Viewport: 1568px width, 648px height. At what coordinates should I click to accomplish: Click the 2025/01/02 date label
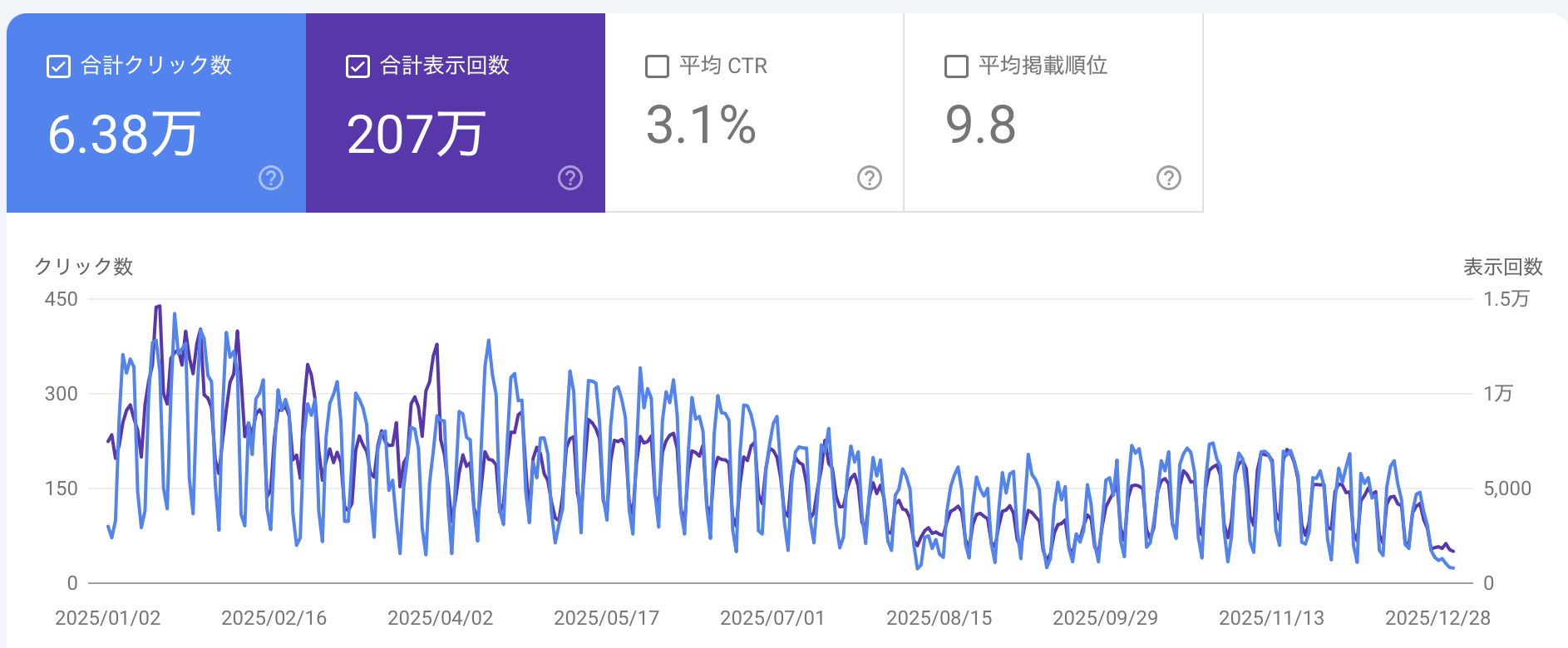108,618
